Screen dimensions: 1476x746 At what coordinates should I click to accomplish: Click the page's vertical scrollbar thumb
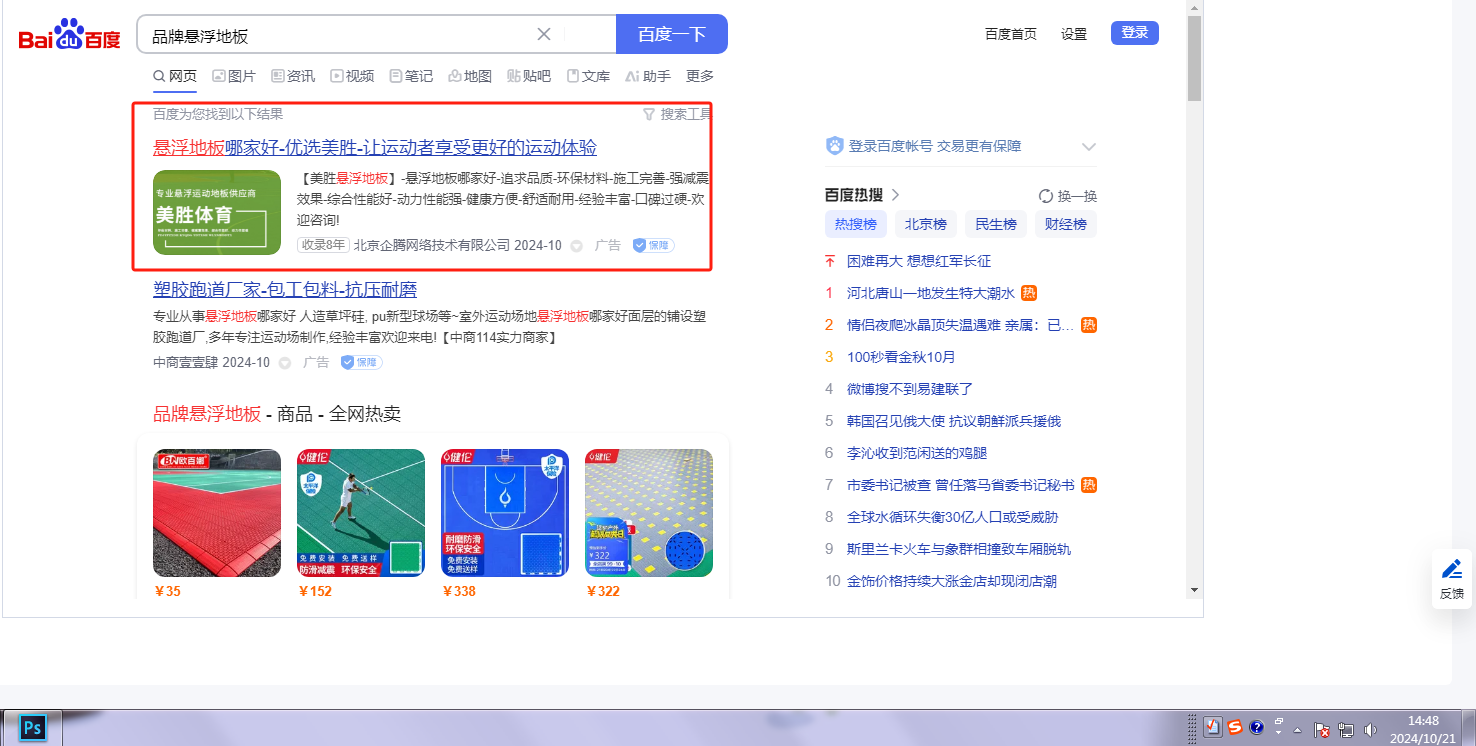[1194, 58]
